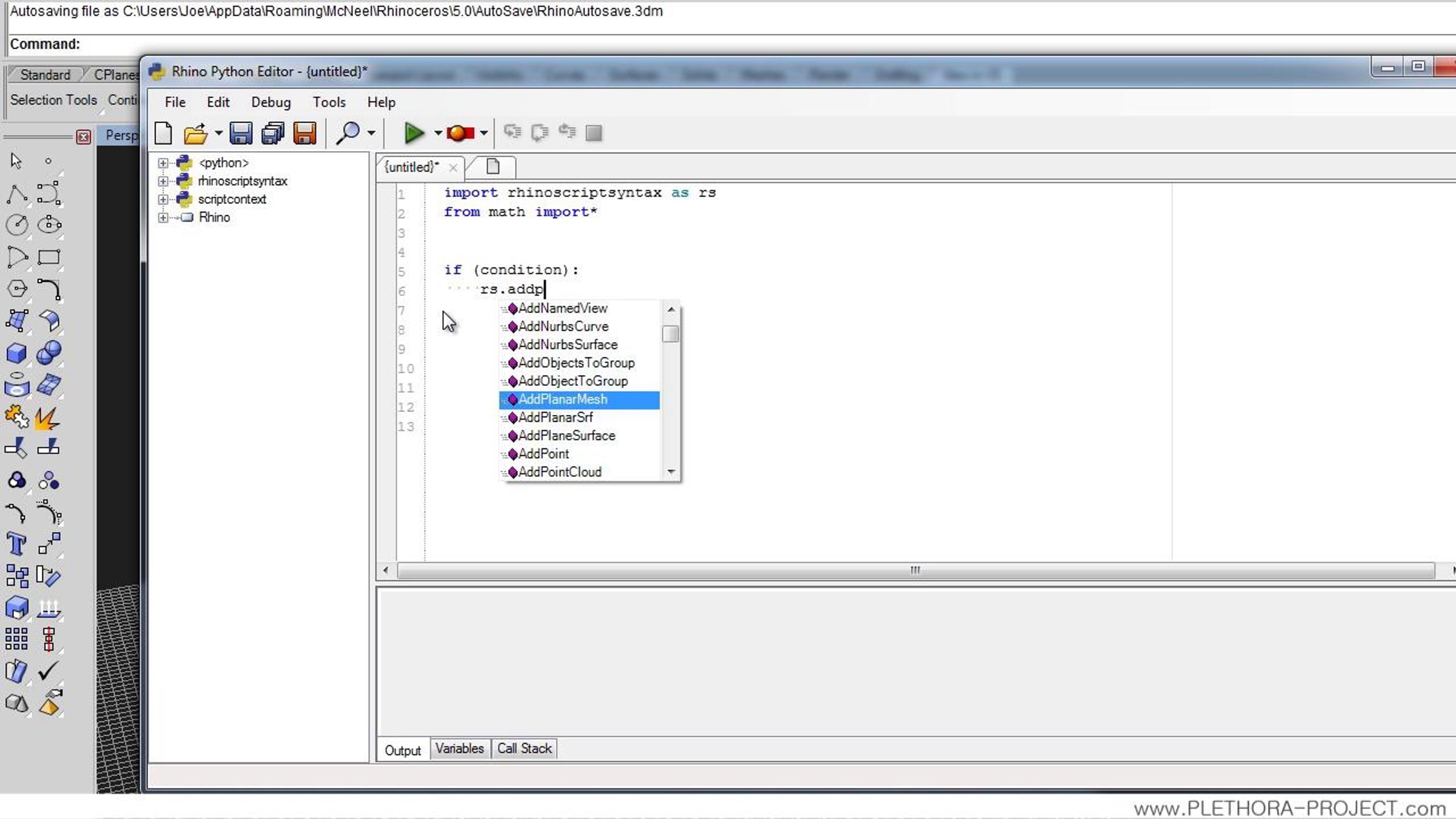Image resolution: width=1456 pixels, height=819 pixels.
Task: Choose AddPlanarSrf from autocomplete list
Action: pyautogui.click(x=555, y=417)
